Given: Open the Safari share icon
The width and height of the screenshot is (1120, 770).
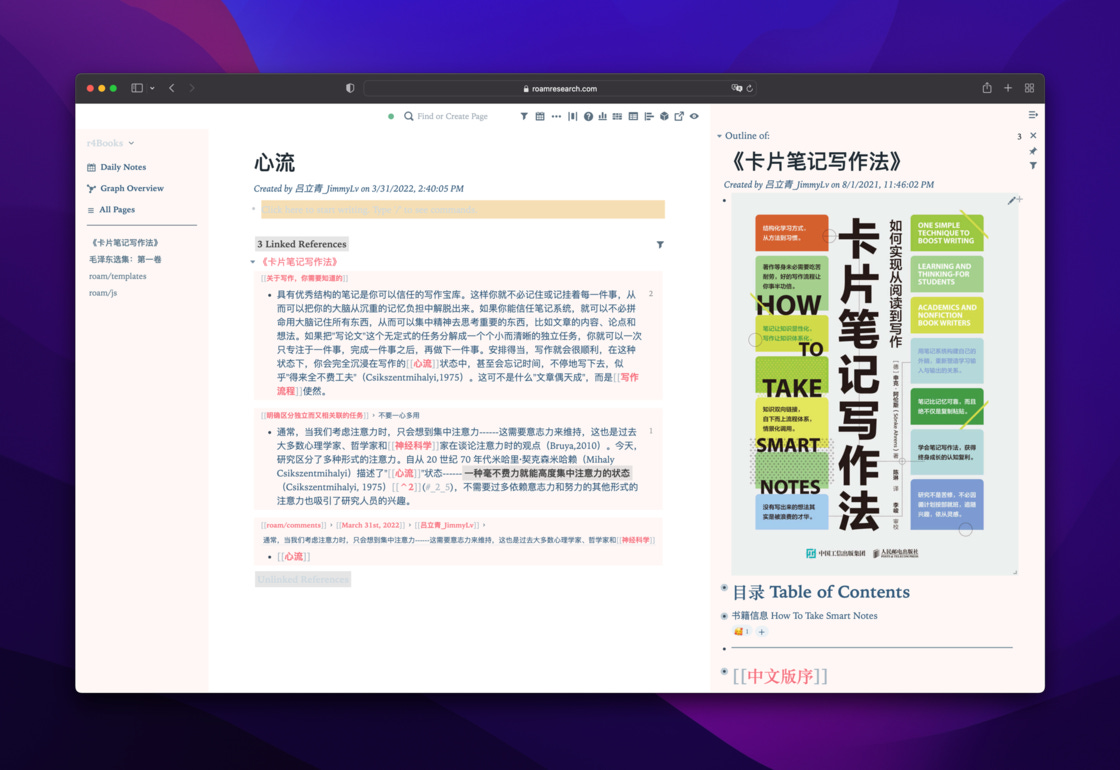Looking at the screenshot, I should (x=986, y=88).
